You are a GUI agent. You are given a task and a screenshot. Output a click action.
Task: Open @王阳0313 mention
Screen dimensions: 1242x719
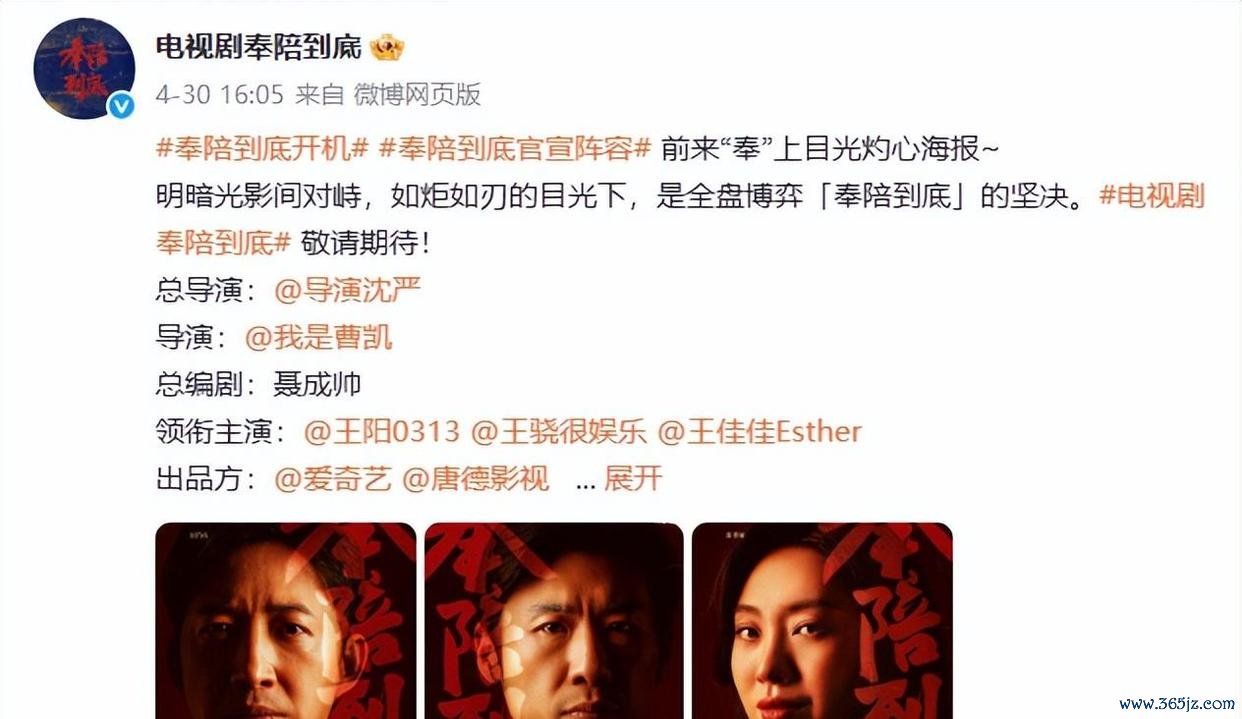tap(382, 432)
